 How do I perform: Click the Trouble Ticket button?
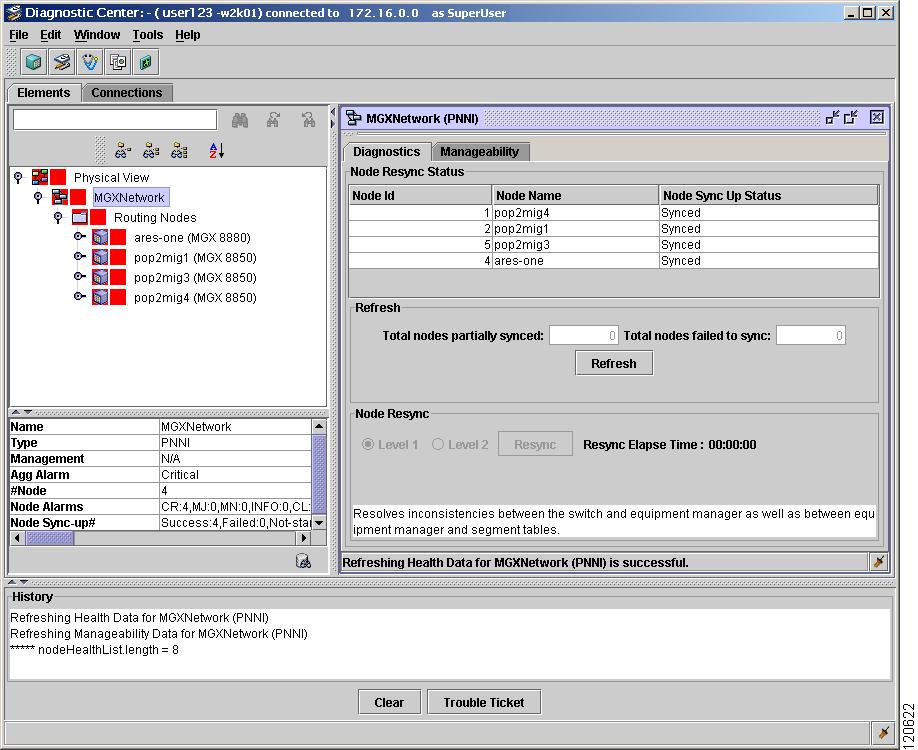[x=484, y=702]
